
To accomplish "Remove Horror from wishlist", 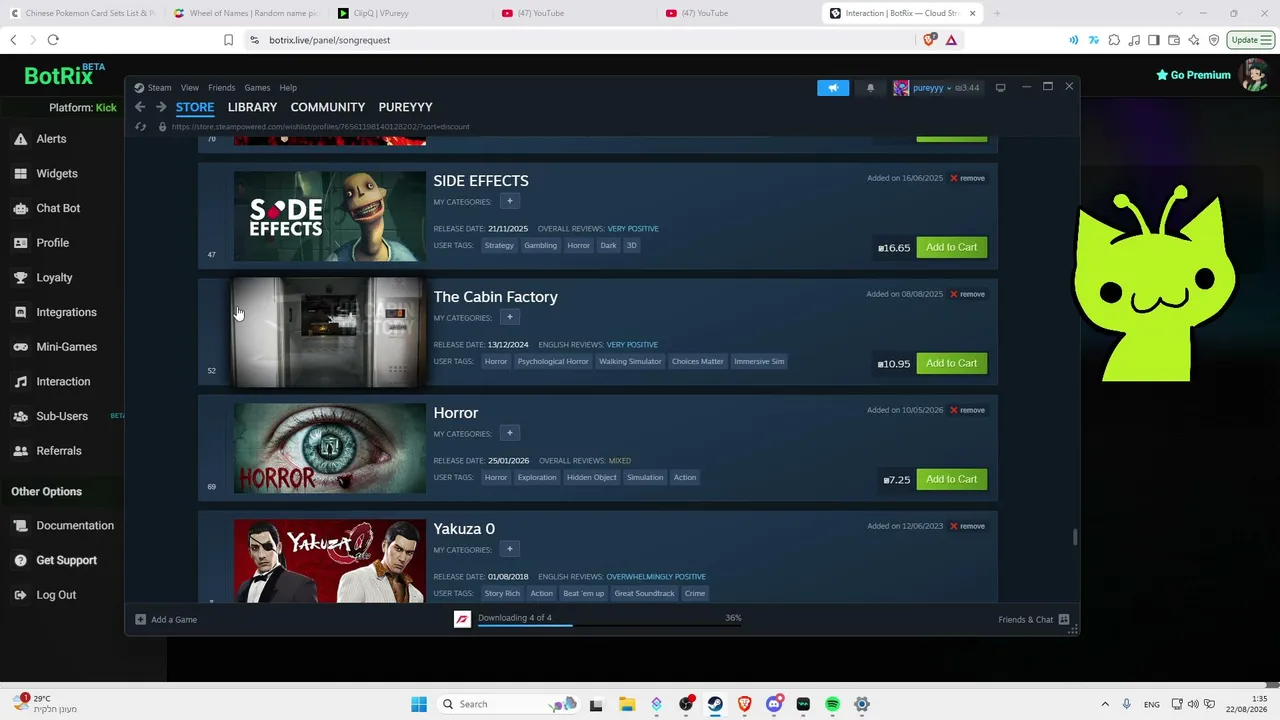I will pos(967,410).
